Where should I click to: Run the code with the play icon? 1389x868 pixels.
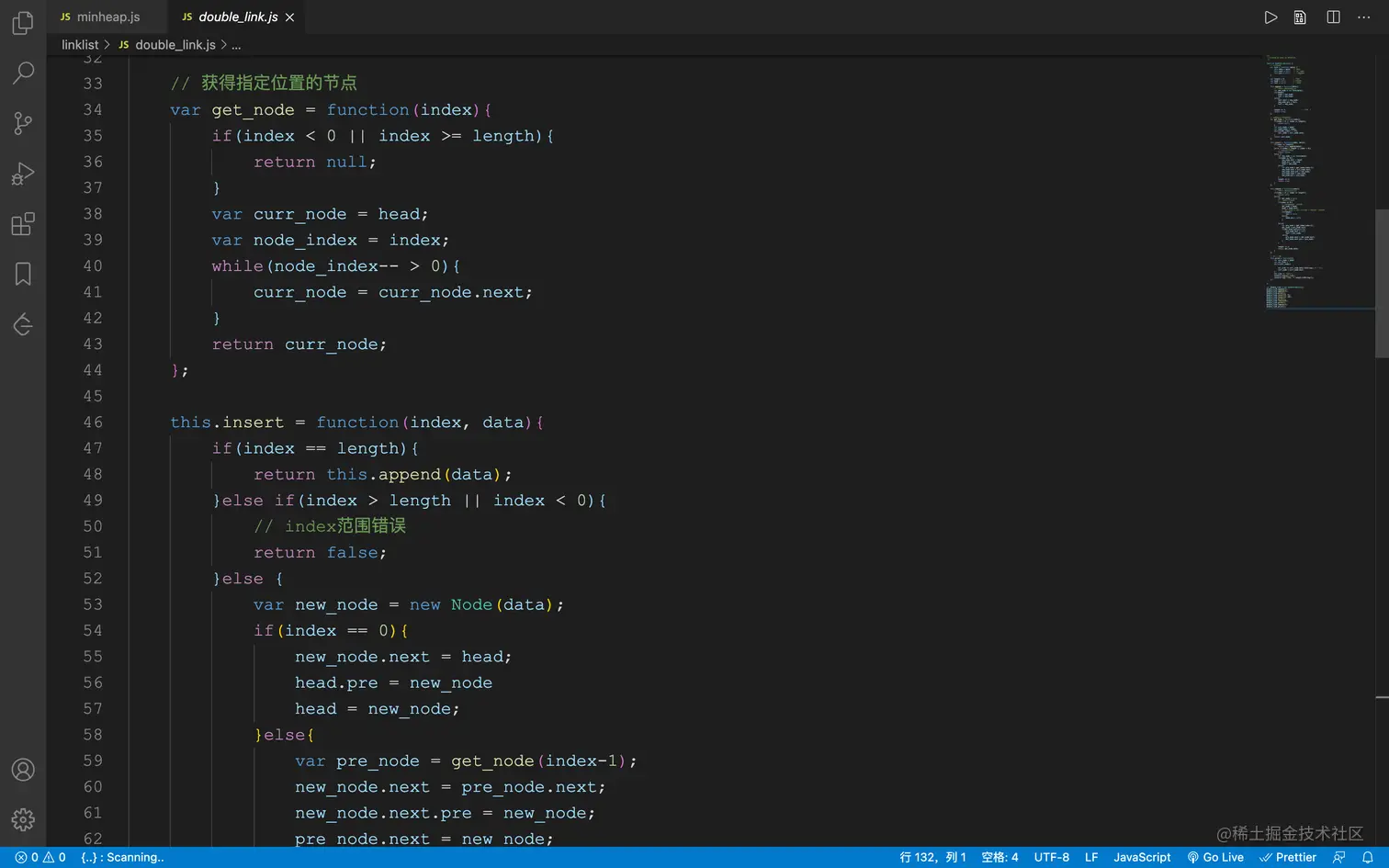point(1270,17)
